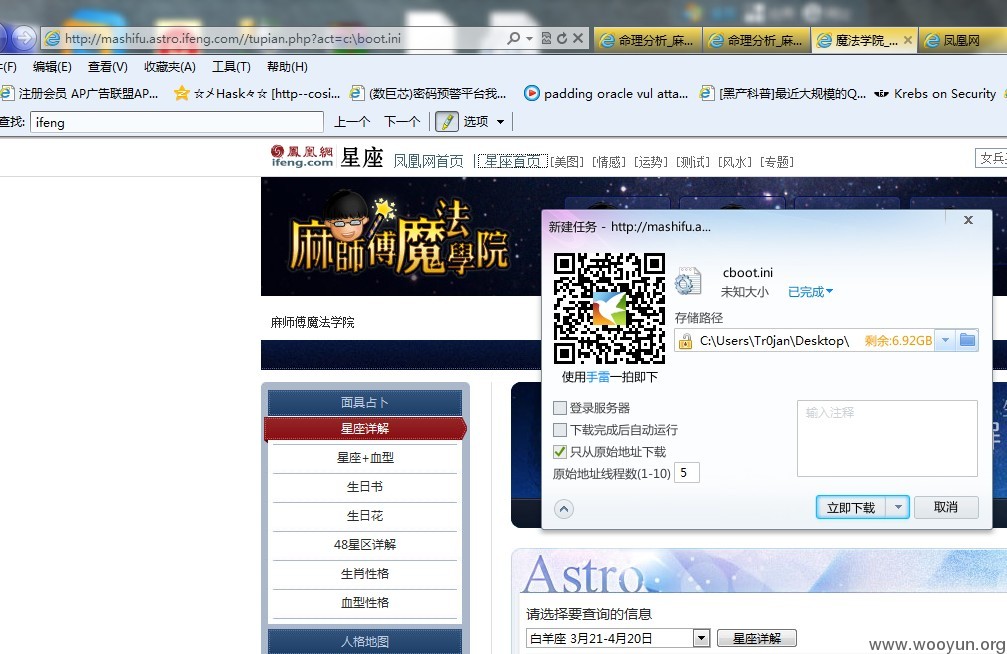
Task: Open the 选项 dropdown in find bar
Action: click(x=484, y=121)
